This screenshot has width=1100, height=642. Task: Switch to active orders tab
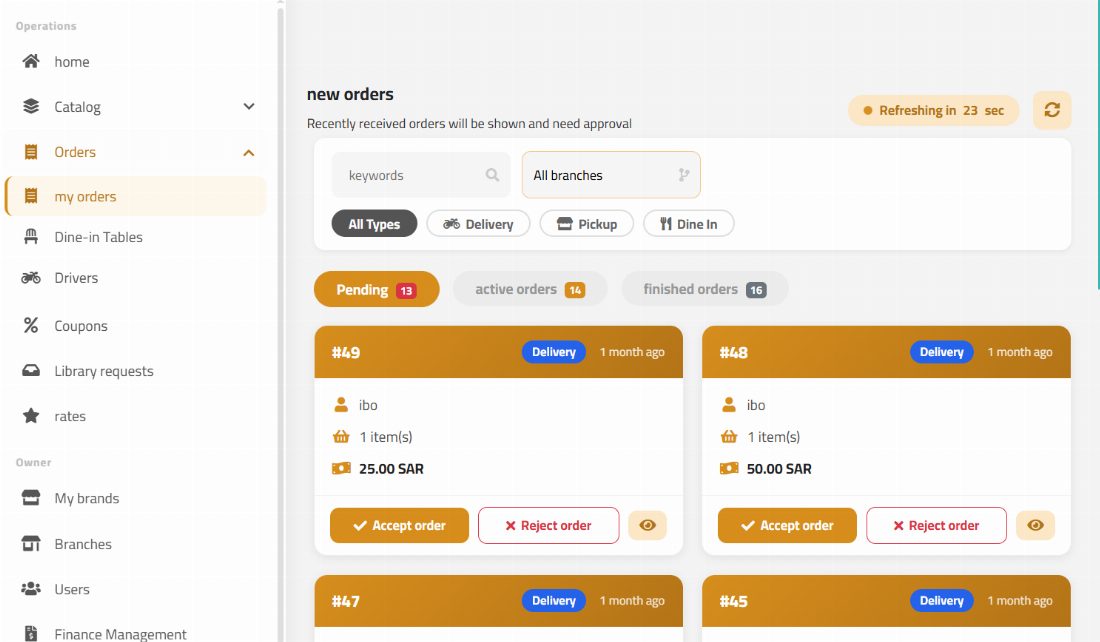pos(530,289)
